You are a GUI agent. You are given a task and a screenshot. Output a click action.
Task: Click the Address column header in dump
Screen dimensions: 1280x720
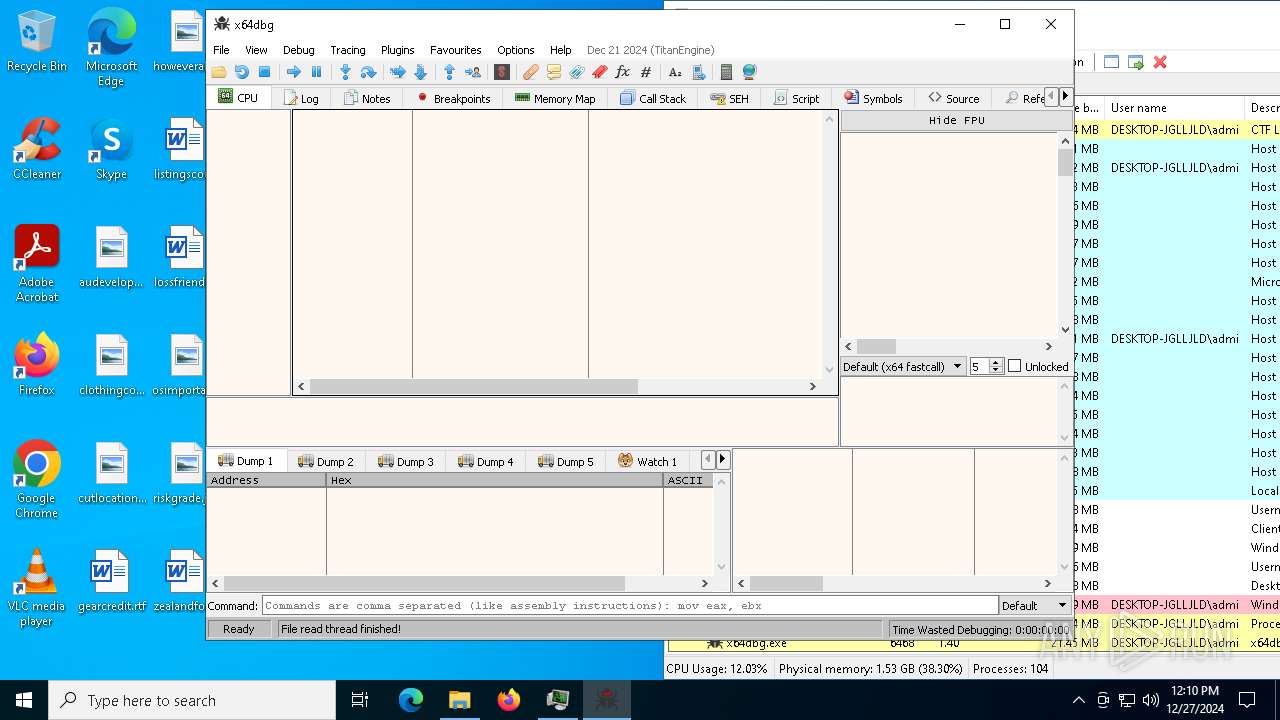266,480
